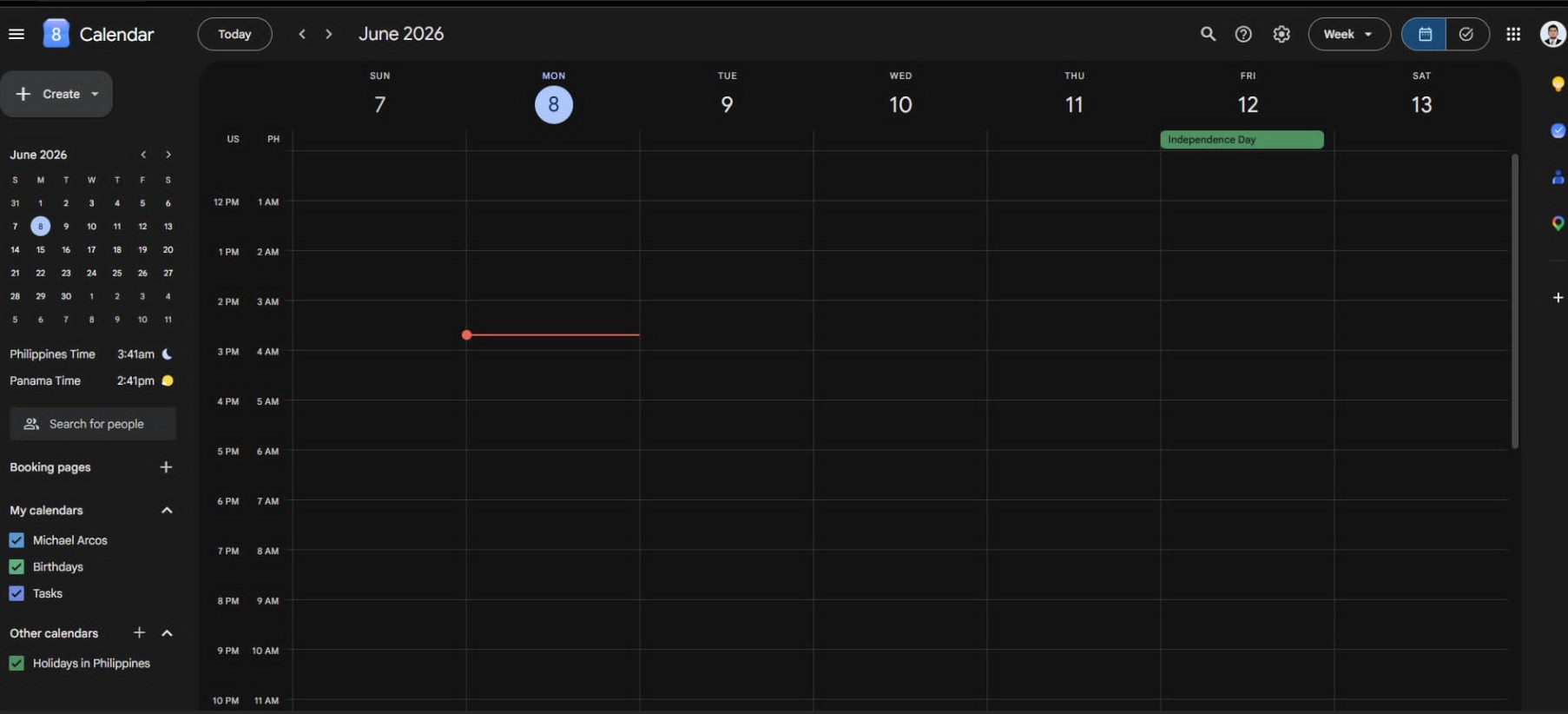Add other calendars plus icon

pyautogui.click(x=139, y=632)
